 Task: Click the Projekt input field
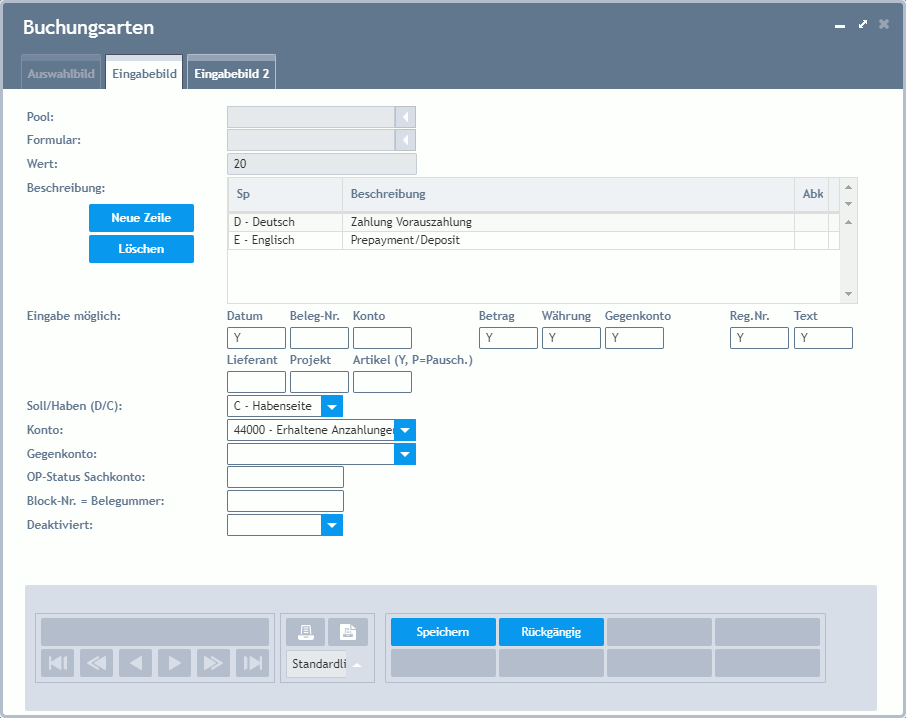pyautogui.click(x=320, y=382)
